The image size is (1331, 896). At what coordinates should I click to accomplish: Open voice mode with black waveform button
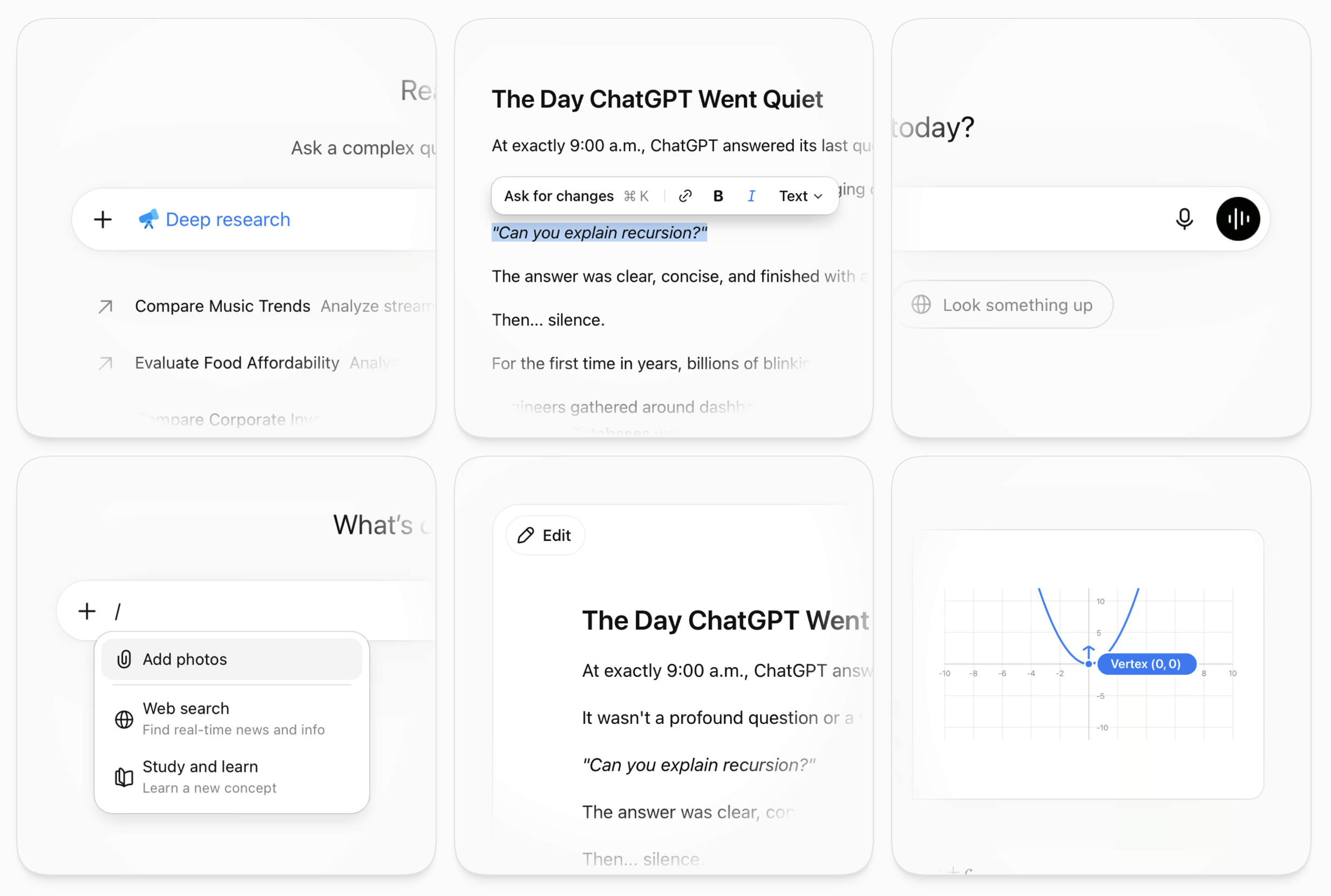click(x=1238, y=219)
